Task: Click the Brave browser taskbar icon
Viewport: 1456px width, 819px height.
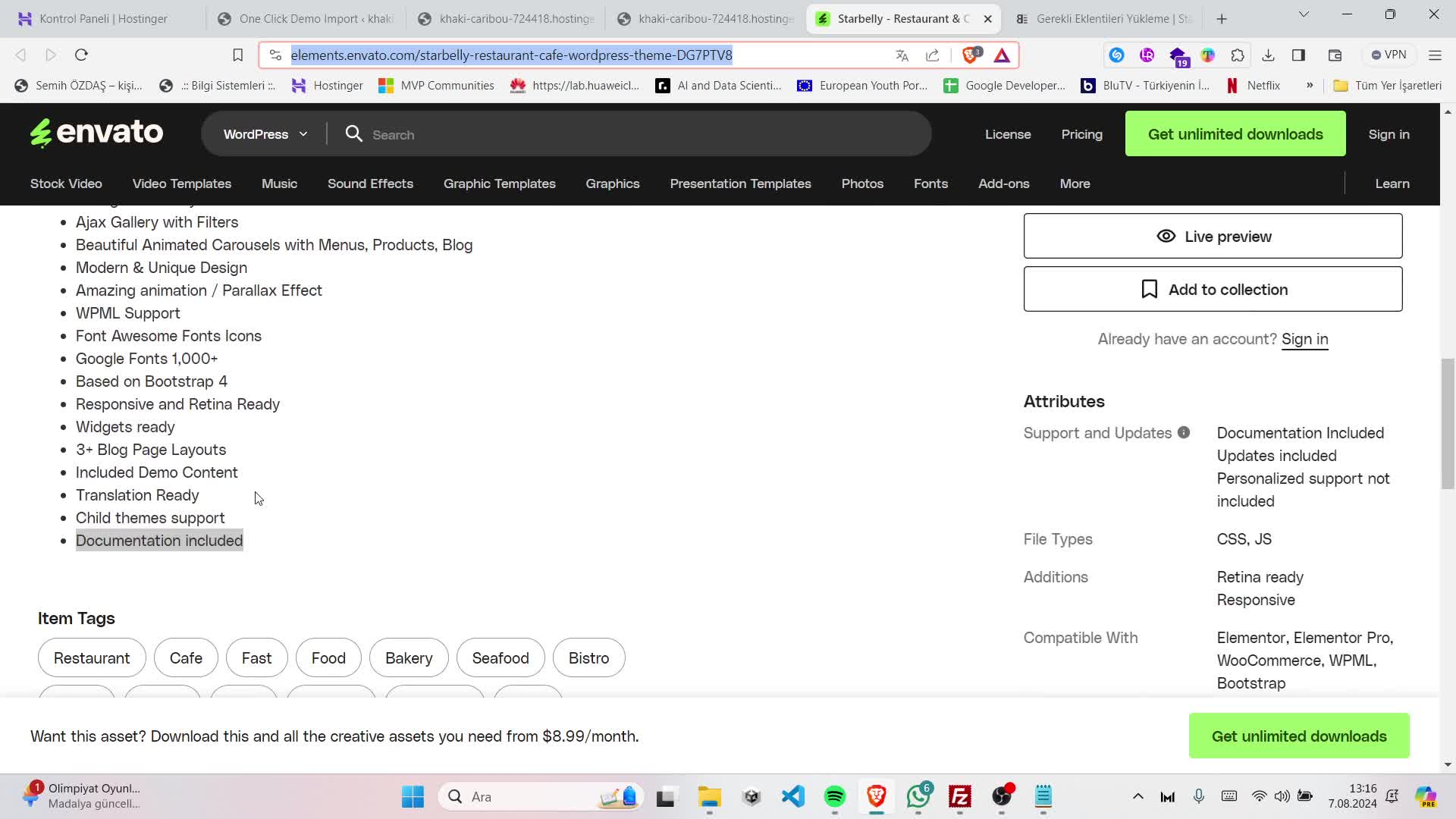Action: click(877, 796)
